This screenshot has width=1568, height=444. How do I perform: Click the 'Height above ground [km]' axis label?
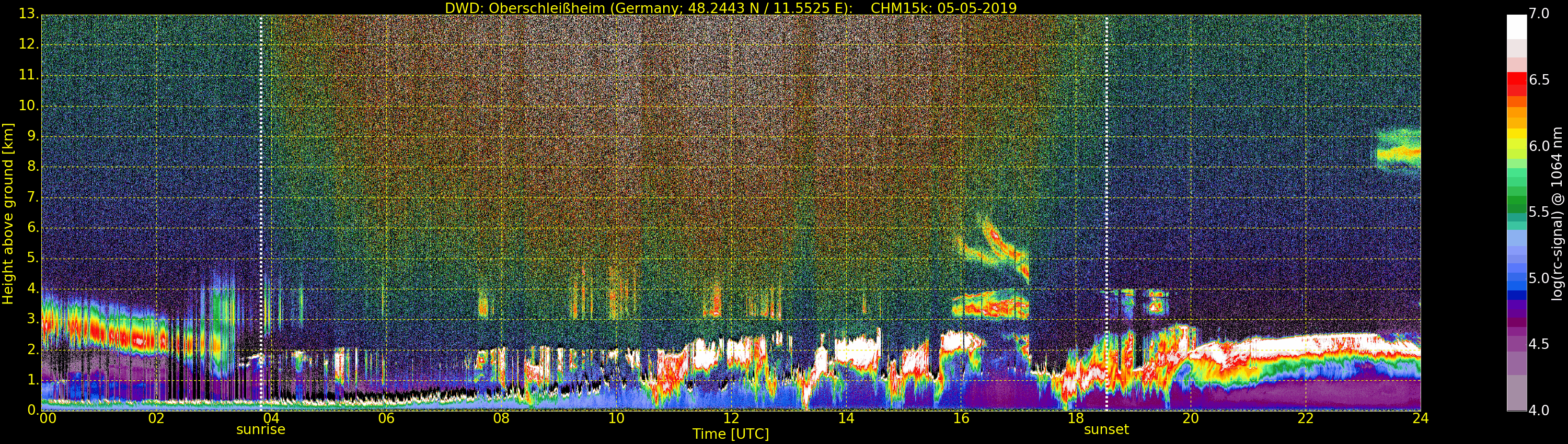click(x=8, y=214)
